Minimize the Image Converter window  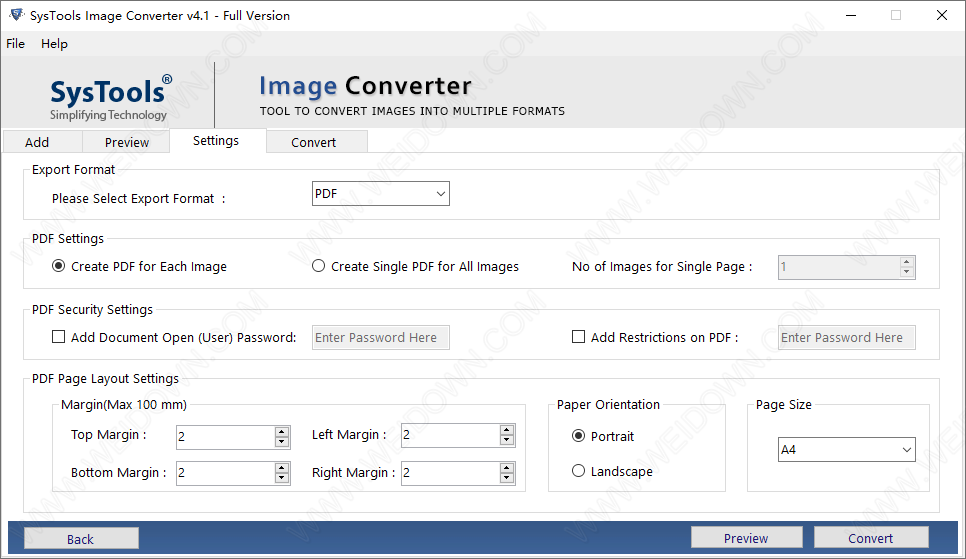(x=851, y=15)
